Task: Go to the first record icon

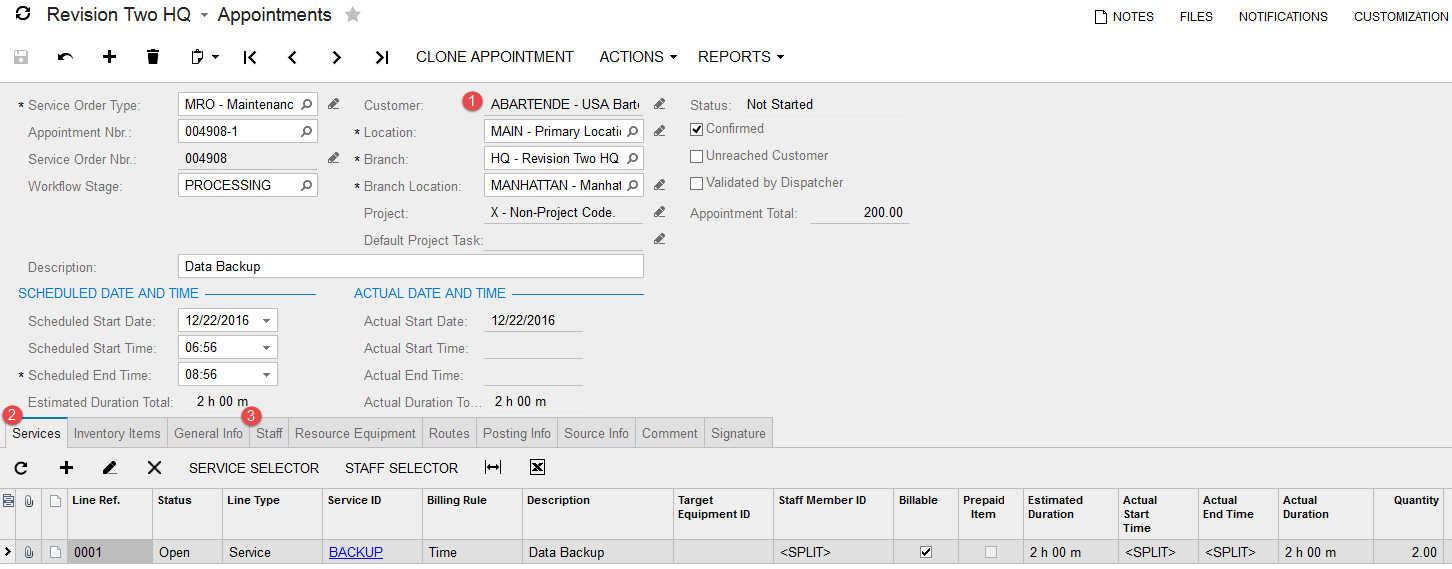Action: tap(250, 57)
